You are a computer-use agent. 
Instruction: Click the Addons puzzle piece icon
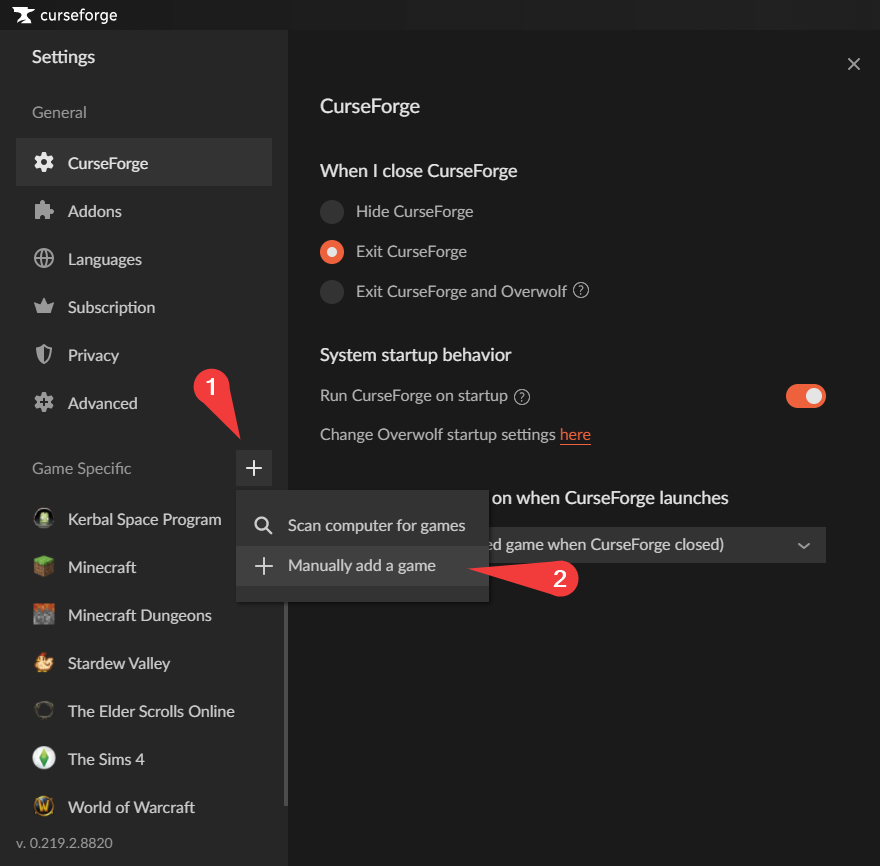(44, 211)
